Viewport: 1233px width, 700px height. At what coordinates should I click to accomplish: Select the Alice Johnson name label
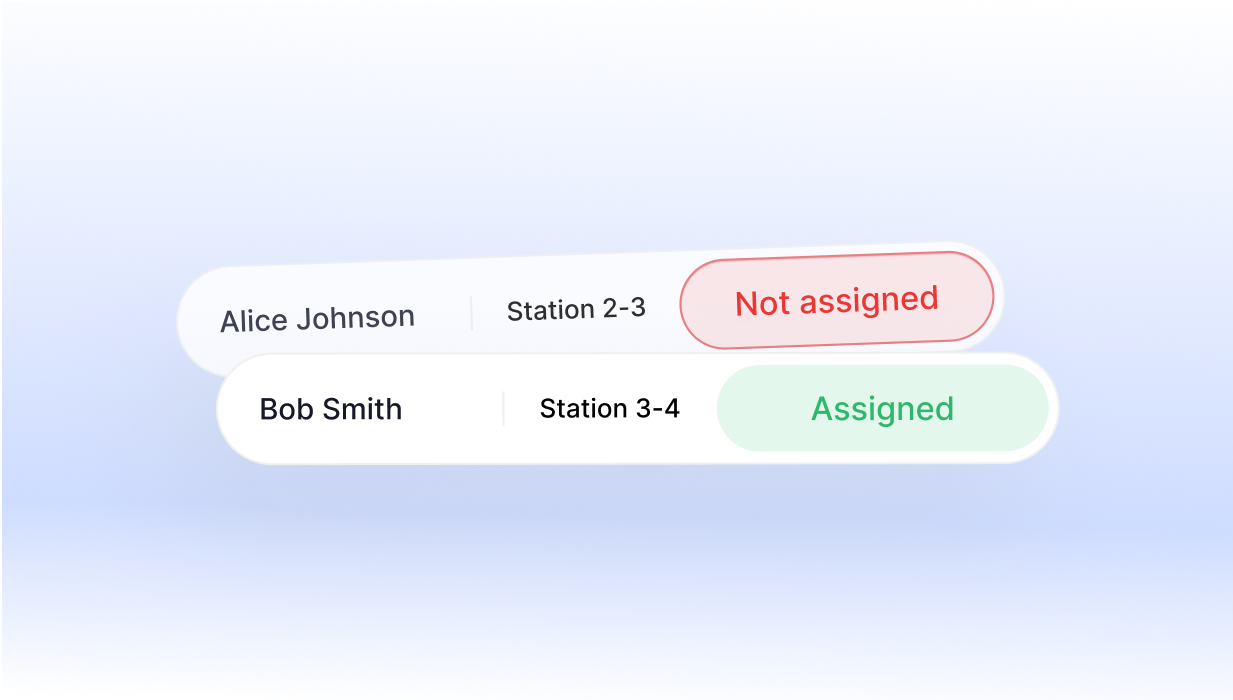pyautogui.click(x=317, y=319)
